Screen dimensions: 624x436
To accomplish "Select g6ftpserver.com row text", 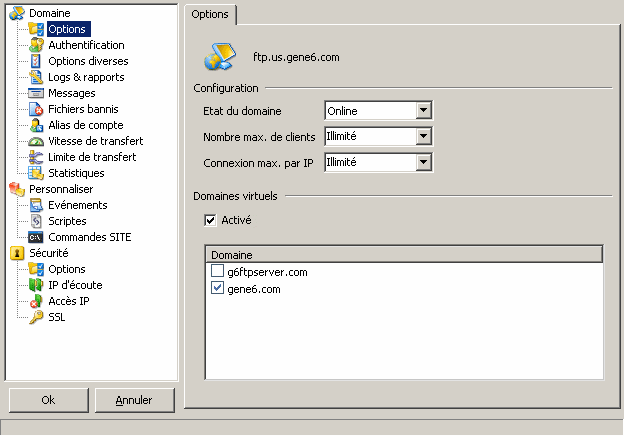I will [x=267, y=272].
